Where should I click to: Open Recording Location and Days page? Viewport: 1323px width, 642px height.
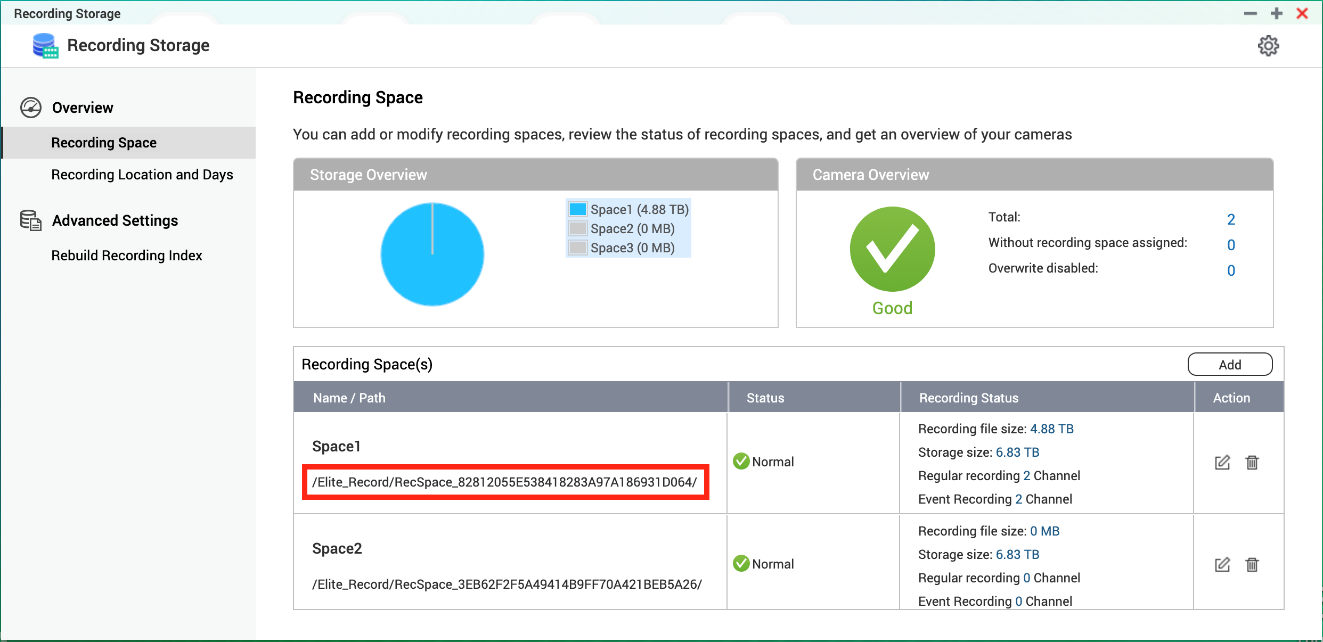142,175
